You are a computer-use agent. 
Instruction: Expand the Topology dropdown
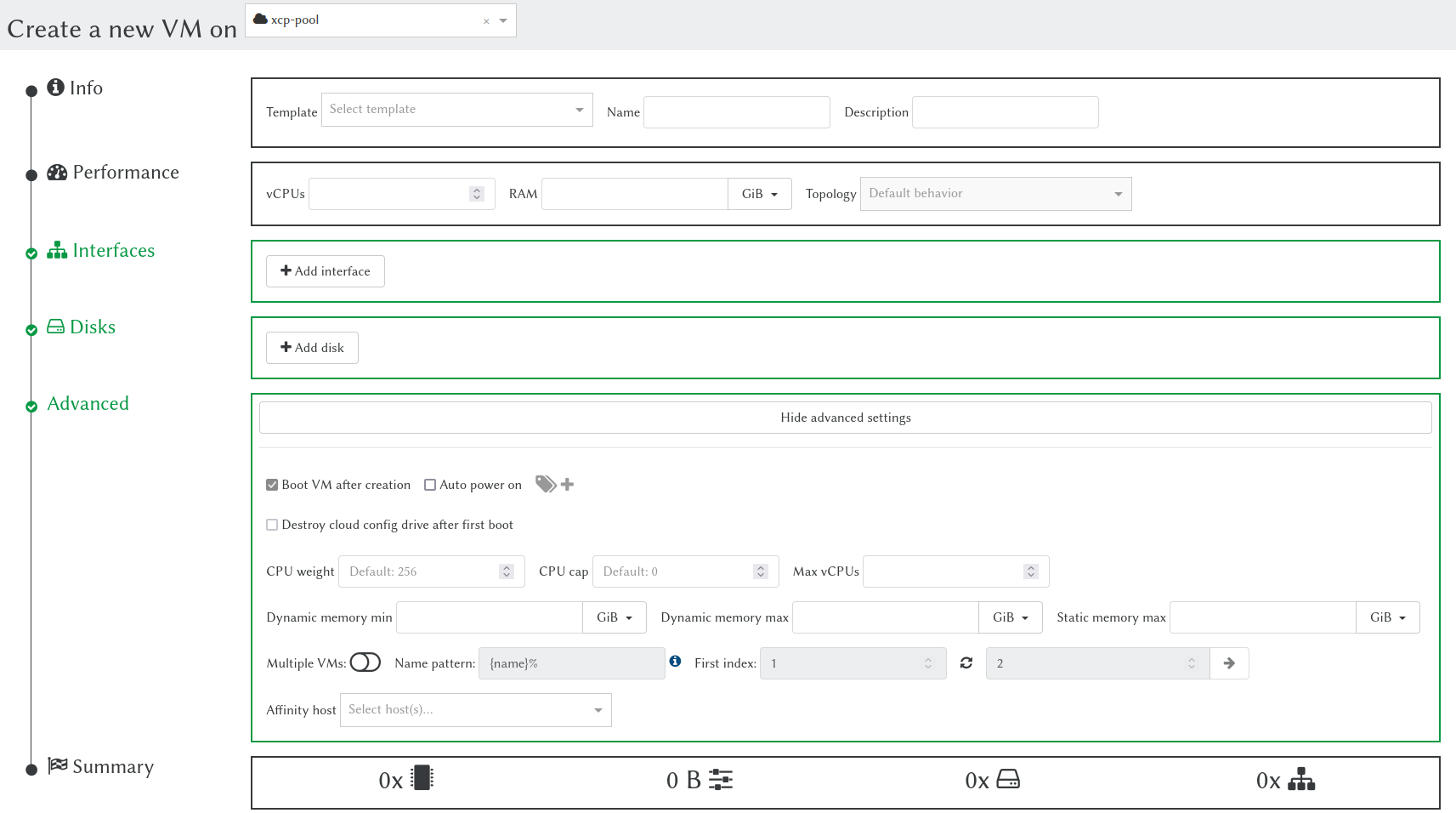pos(995,194)
